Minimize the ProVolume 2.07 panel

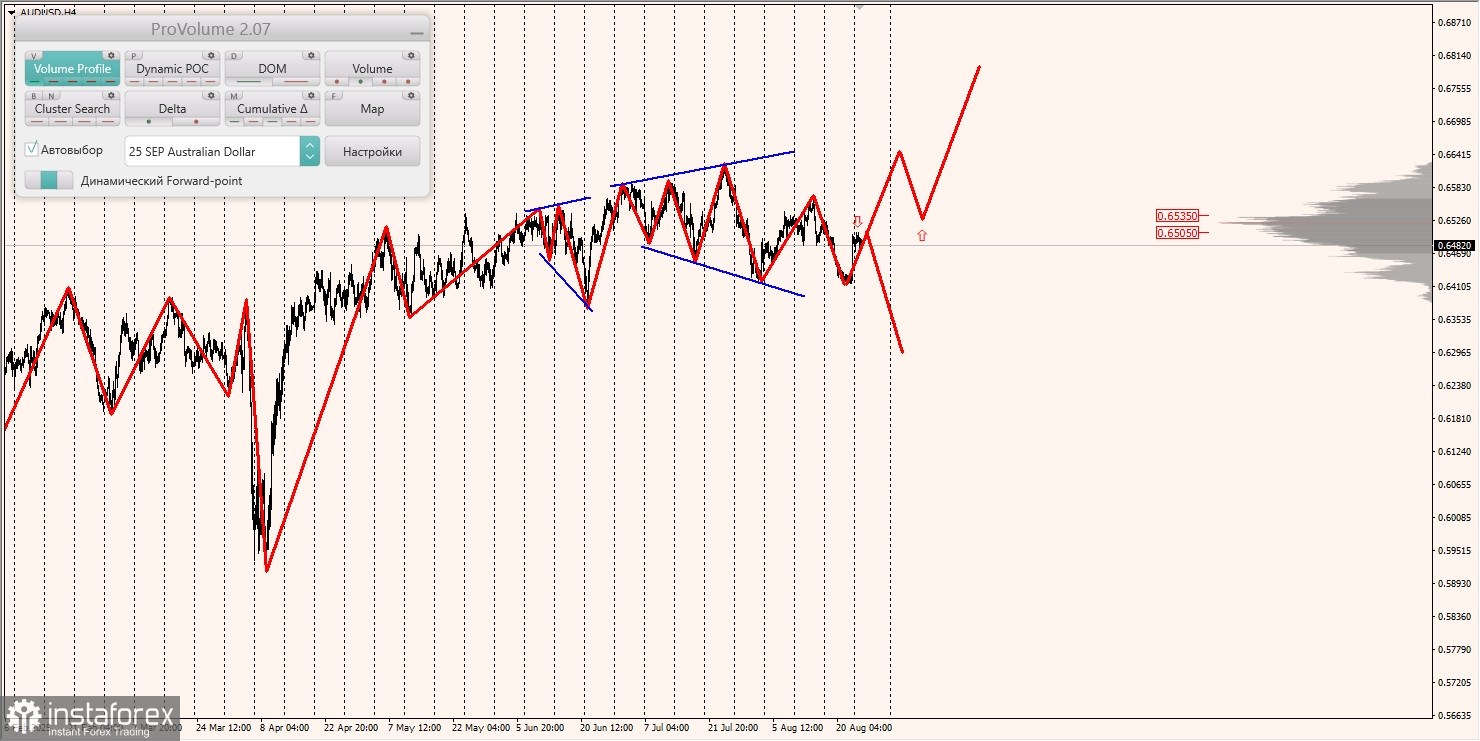click(x=417, y=33)
